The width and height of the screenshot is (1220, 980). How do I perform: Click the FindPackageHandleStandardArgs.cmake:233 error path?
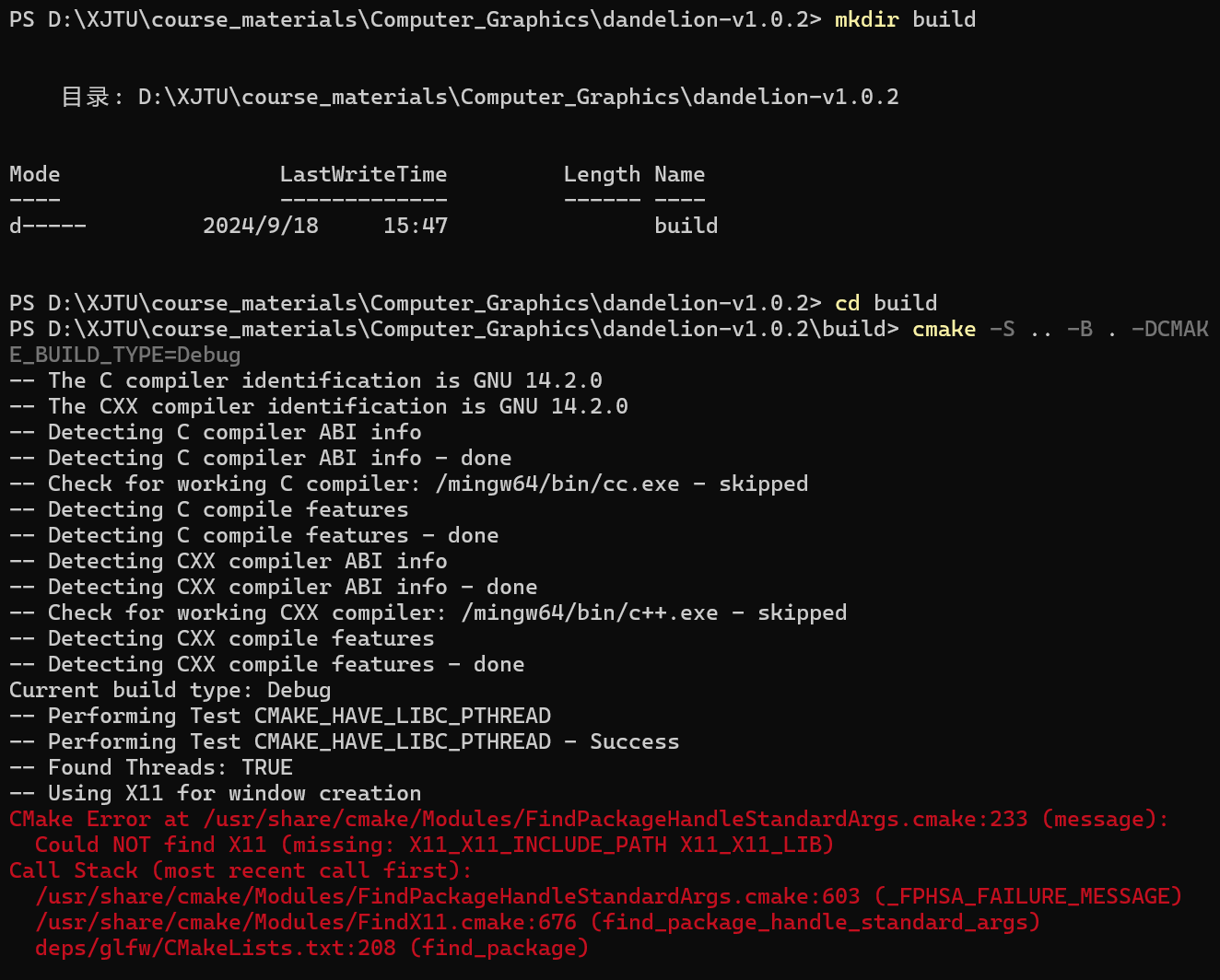[x=615, y=819]
